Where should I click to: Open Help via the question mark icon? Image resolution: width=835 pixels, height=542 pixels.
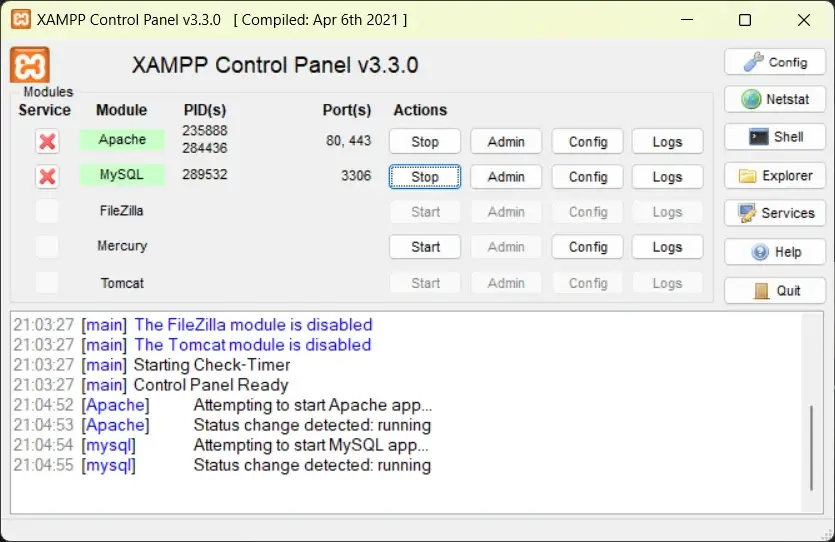coord(775,252)
